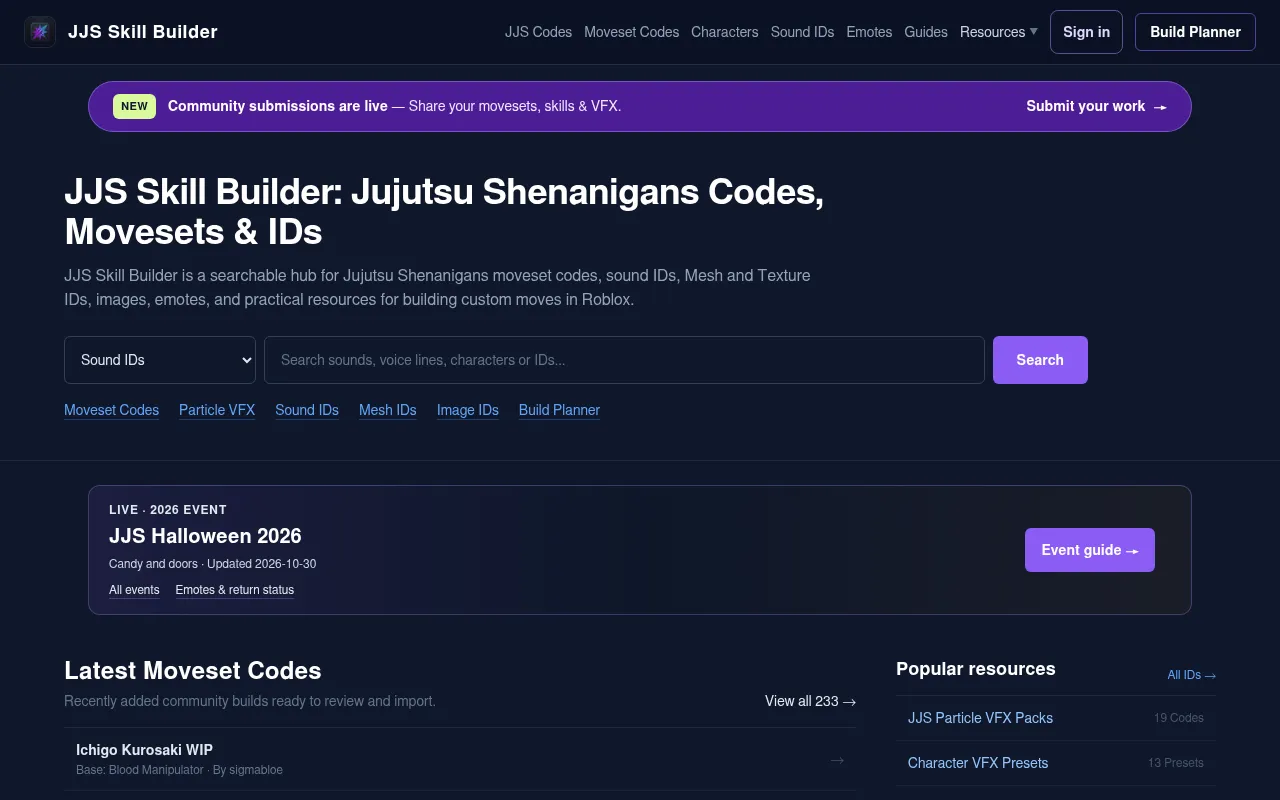Click the JJS Skill Builder logo icon
The width and height of the screenshot is (1280, 800).
40,32
